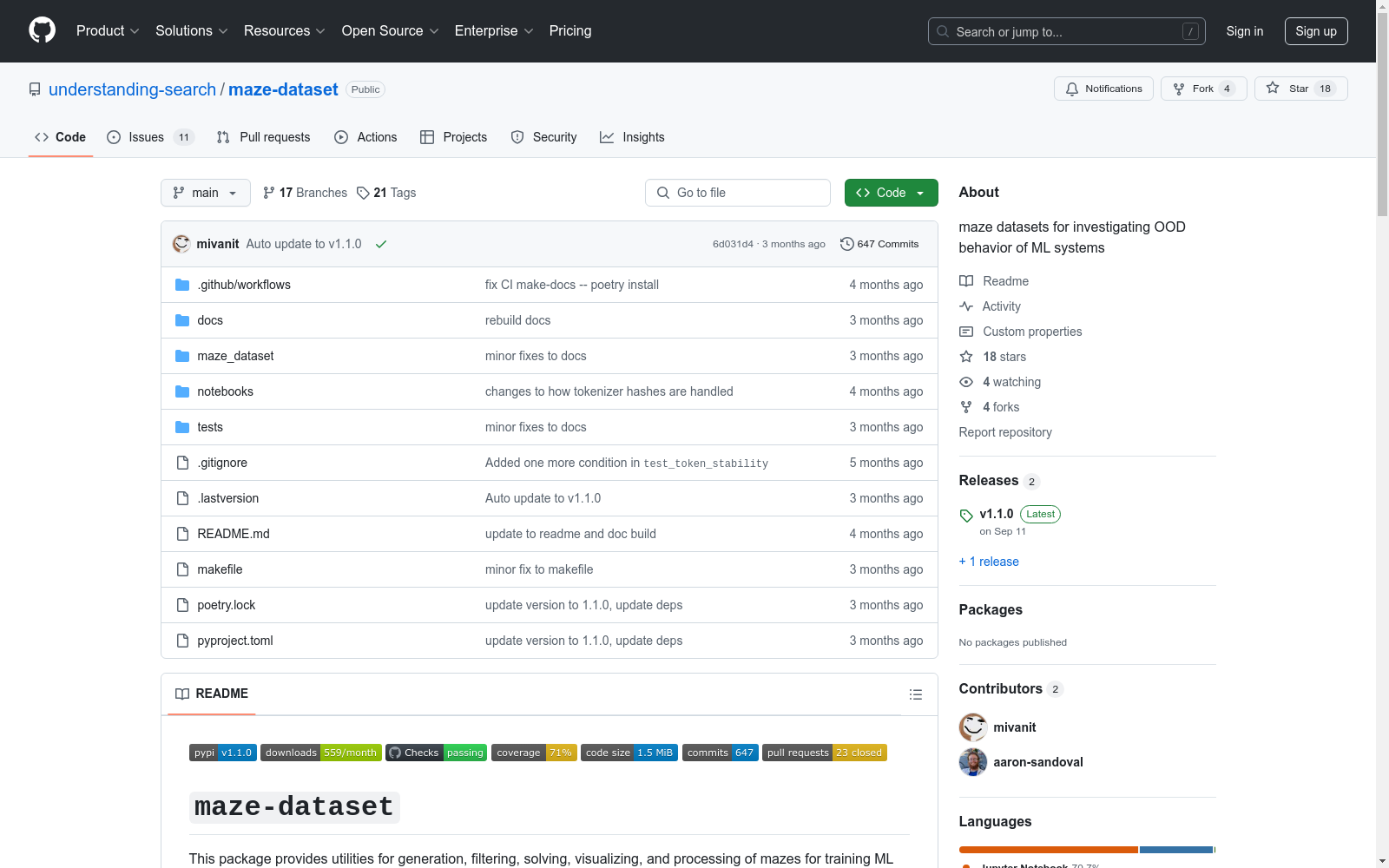Click the Checks passing badge
This screenshot has width=1389, height=868.
coord(437,753)
